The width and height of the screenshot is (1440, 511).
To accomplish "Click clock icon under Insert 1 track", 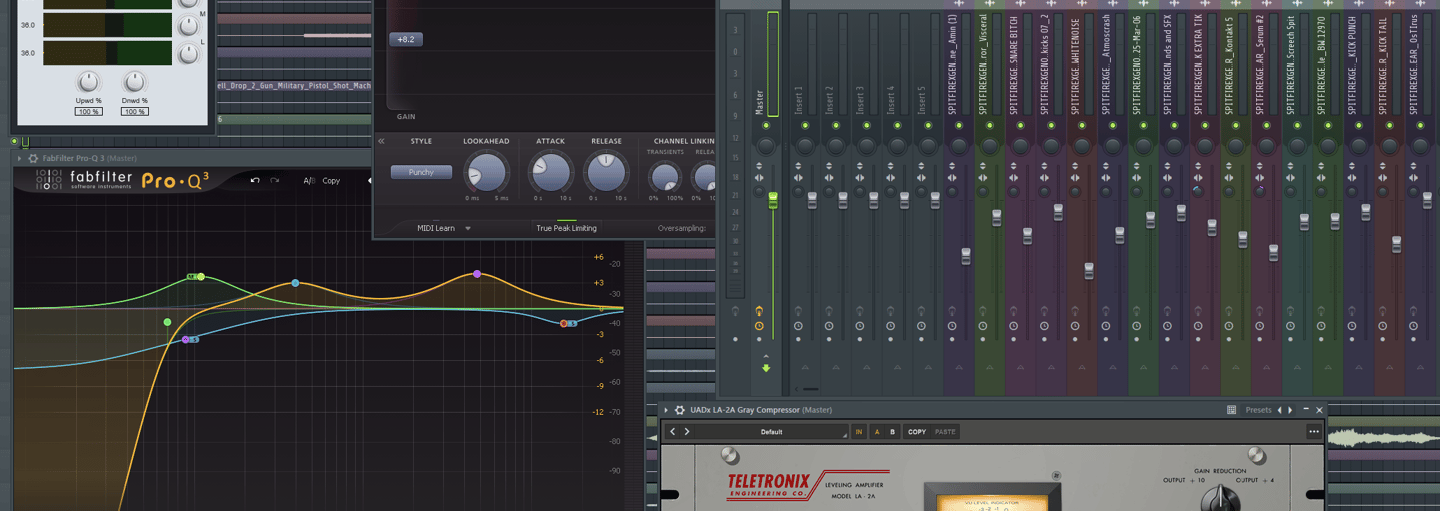I will (x=798, y=326).
